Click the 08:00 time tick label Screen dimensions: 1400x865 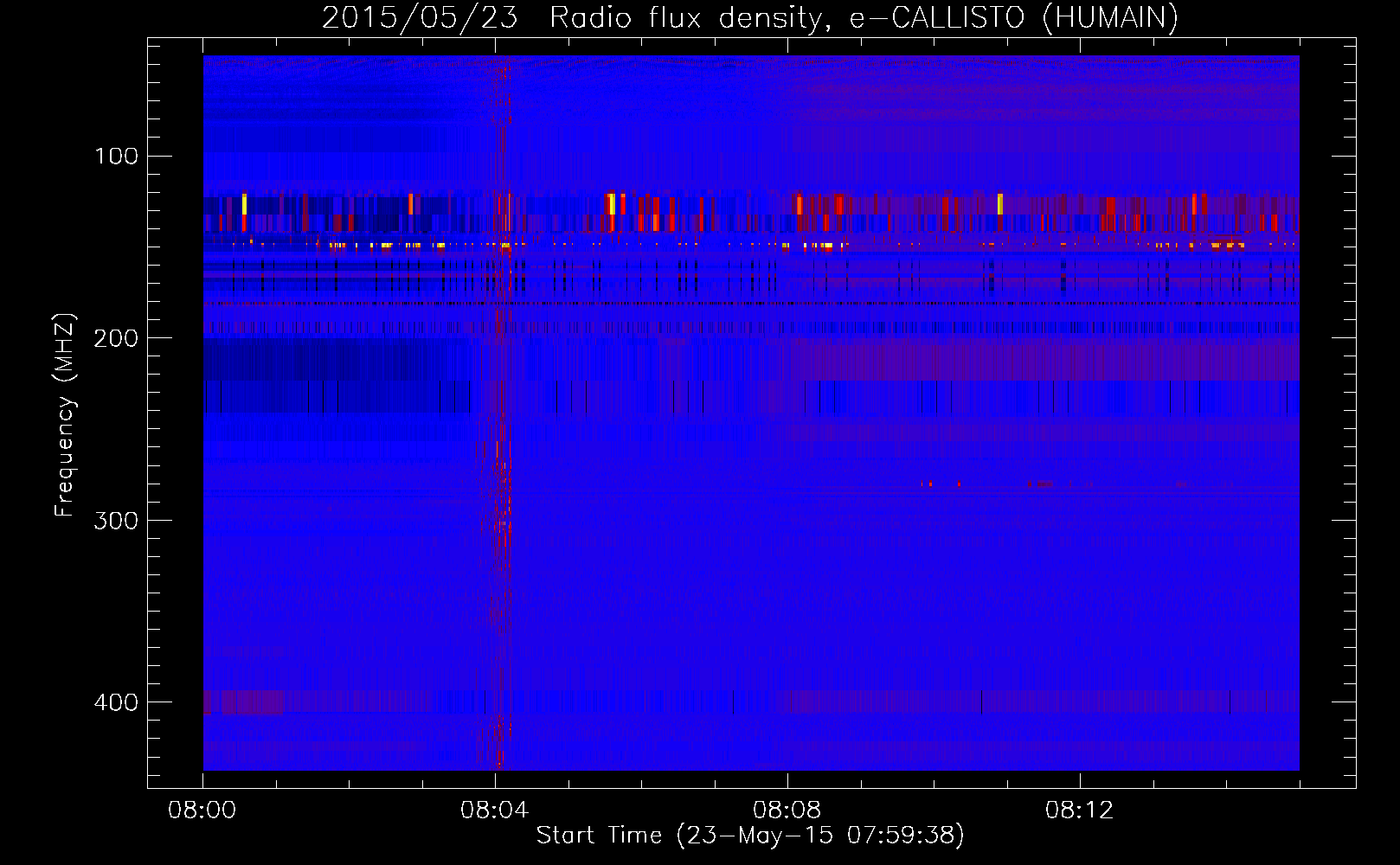click(202, 811)
